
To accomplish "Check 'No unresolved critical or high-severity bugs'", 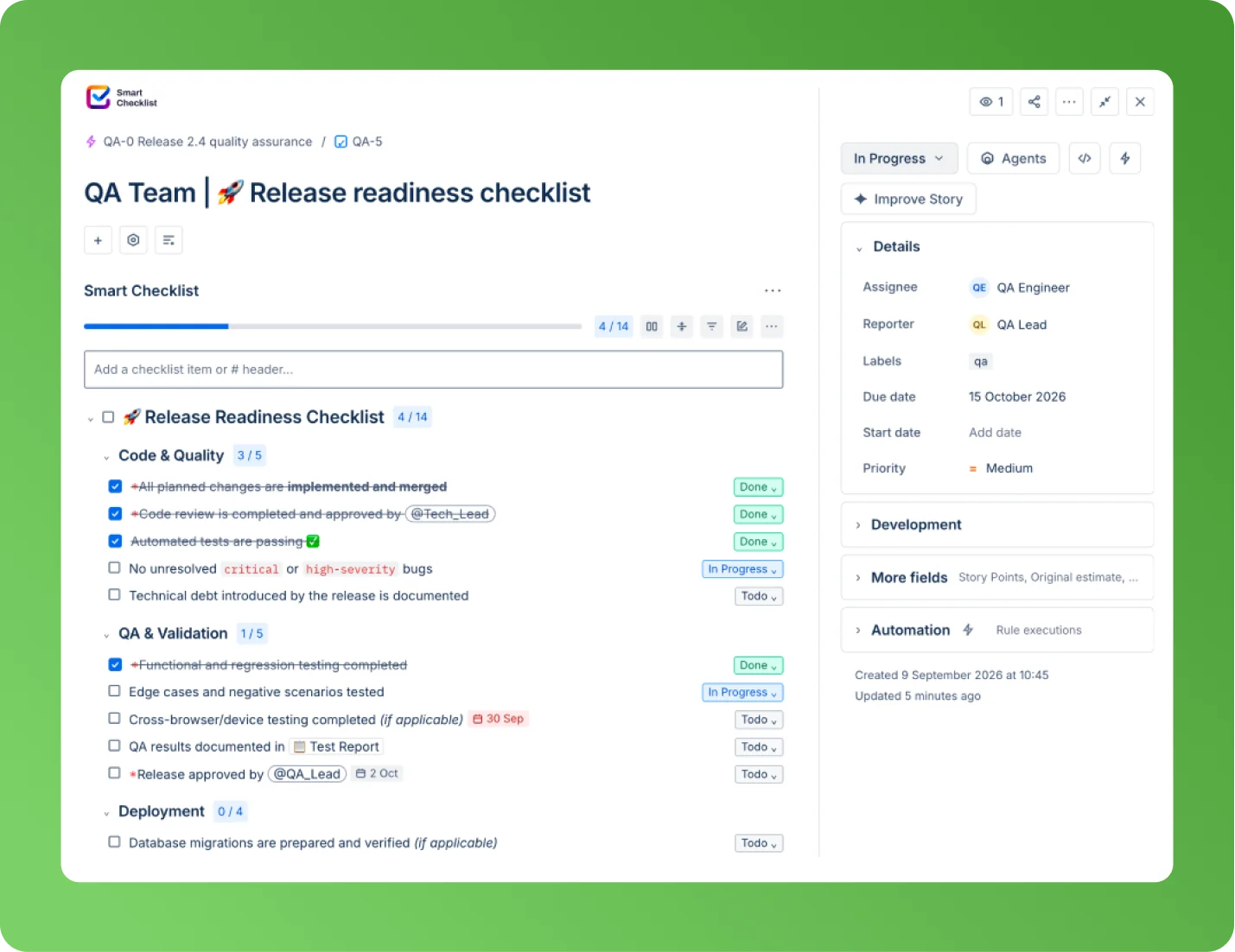I will point(114,568).
